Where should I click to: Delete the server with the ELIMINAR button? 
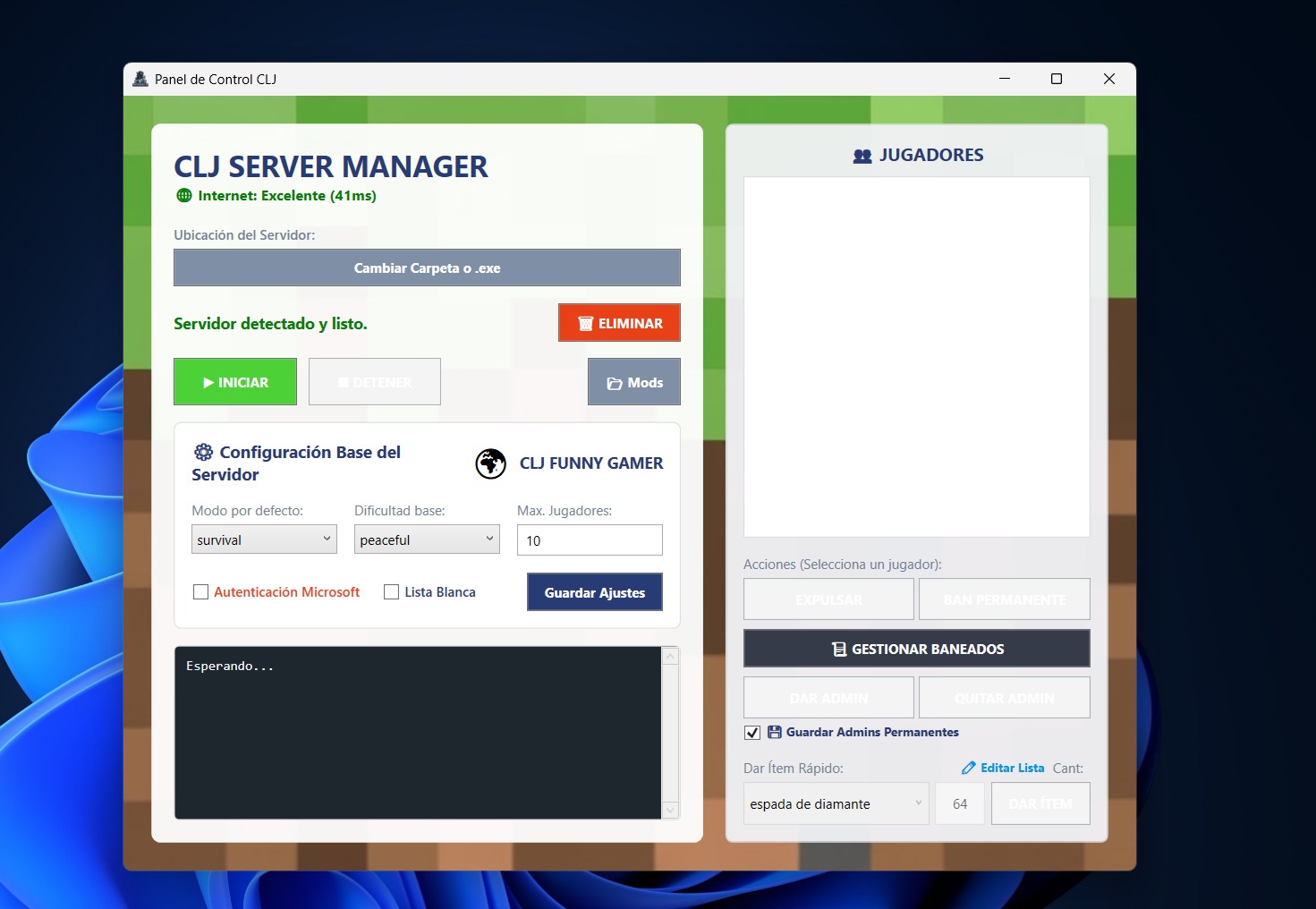point(619,323)
